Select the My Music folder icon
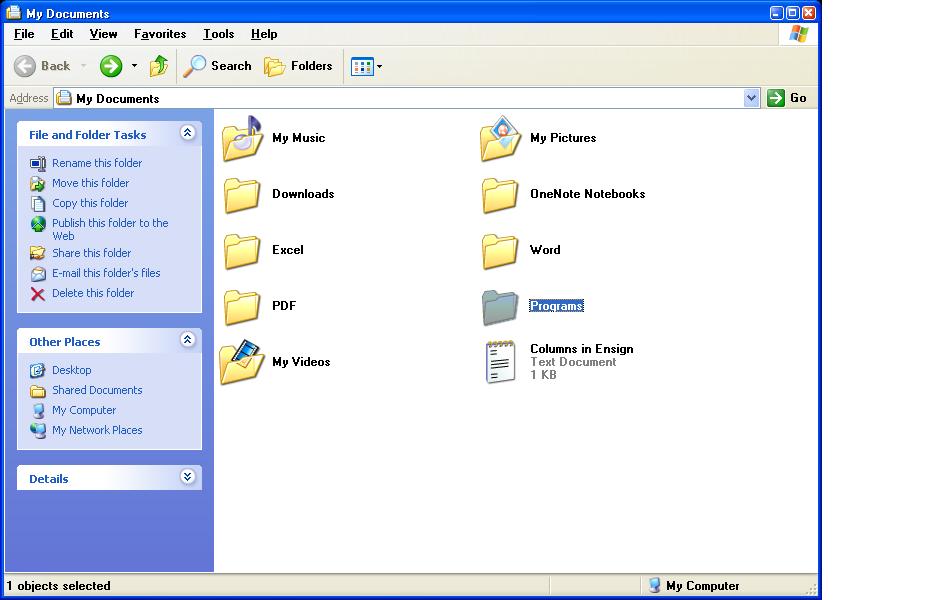 [x=243, y=139]
